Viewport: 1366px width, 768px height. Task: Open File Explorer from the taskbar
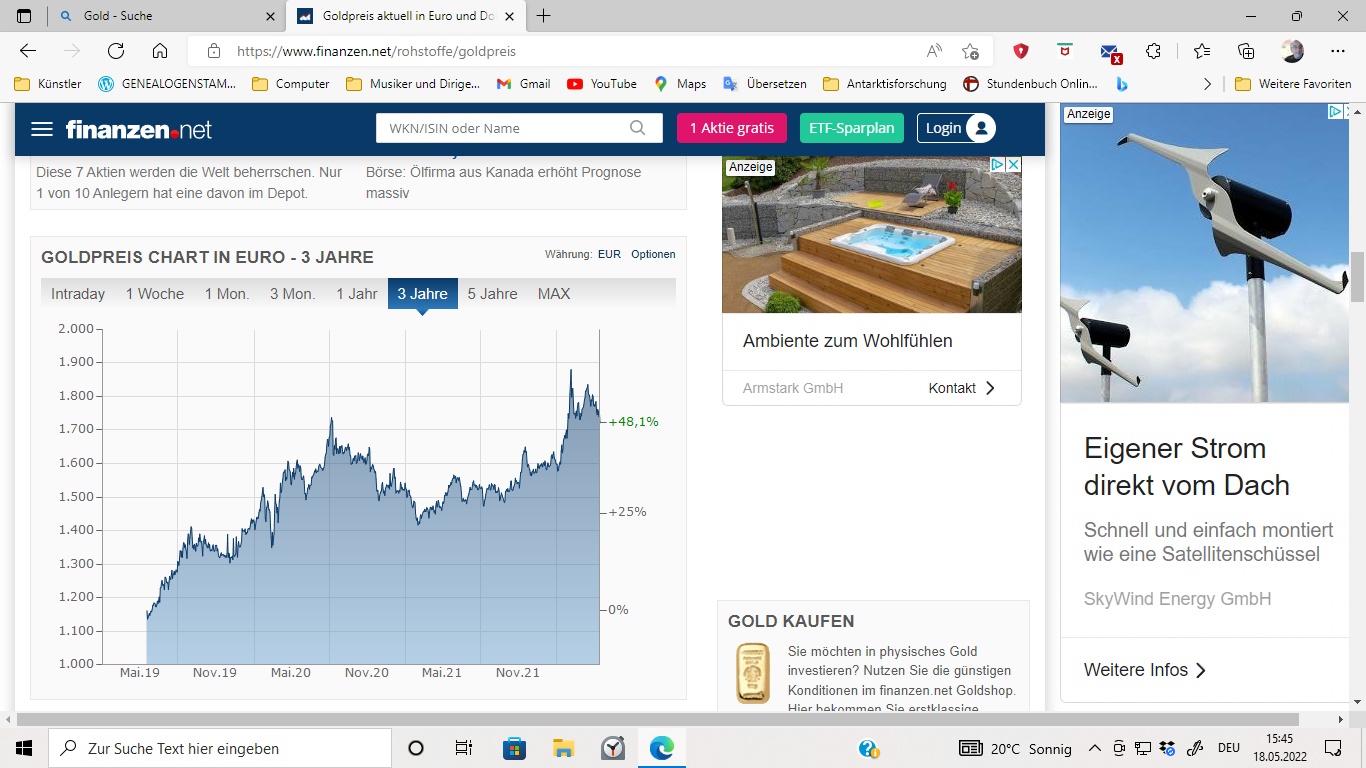(563, 748)
